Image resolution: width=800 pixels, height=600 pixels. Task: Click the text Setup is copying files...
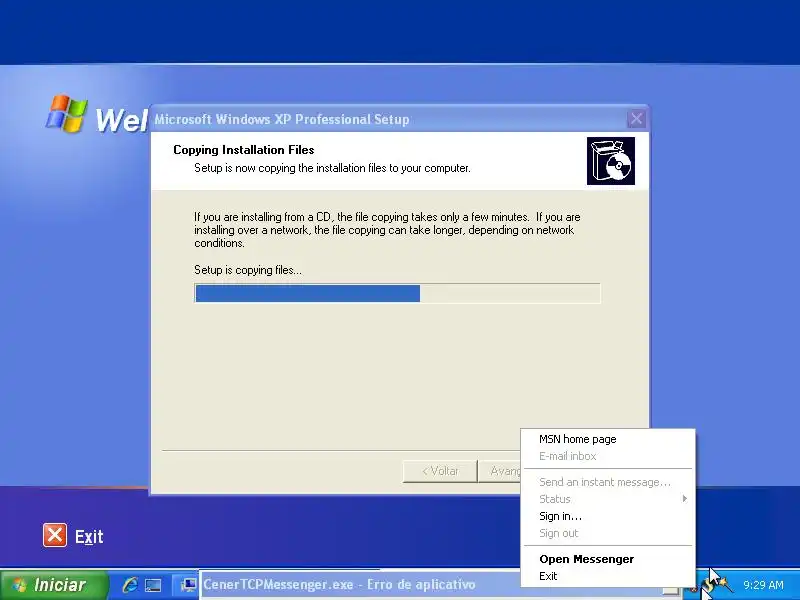[248, 270]
